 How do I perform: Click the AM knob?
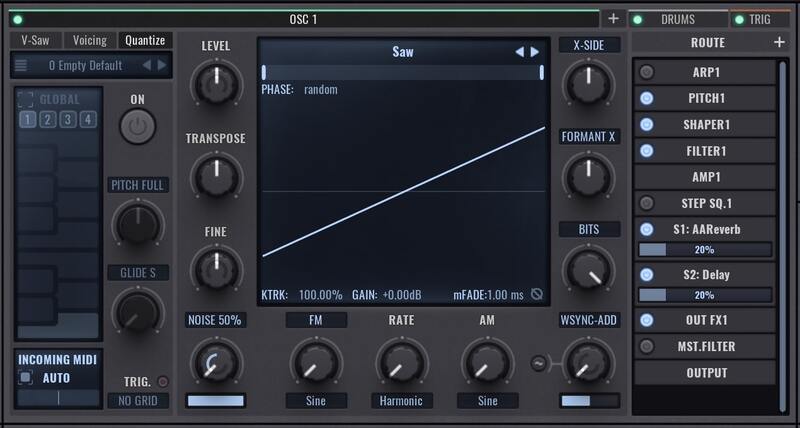(488, 363)
